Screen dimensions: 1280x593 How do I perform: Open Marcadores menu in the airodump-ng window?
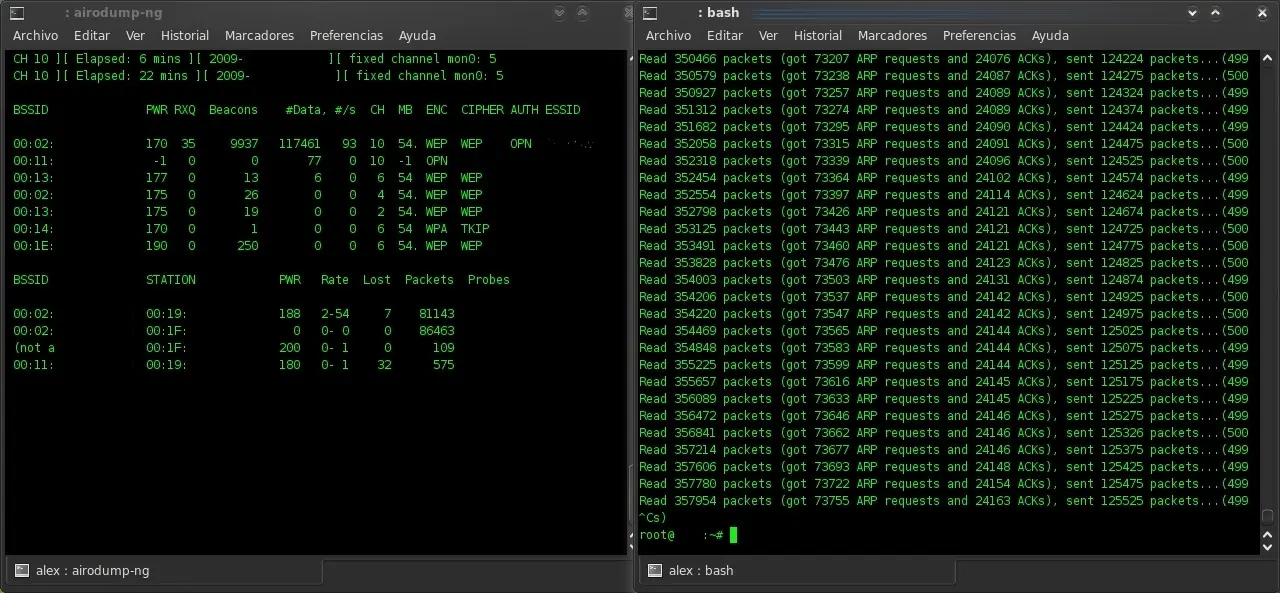click(259, 35)
